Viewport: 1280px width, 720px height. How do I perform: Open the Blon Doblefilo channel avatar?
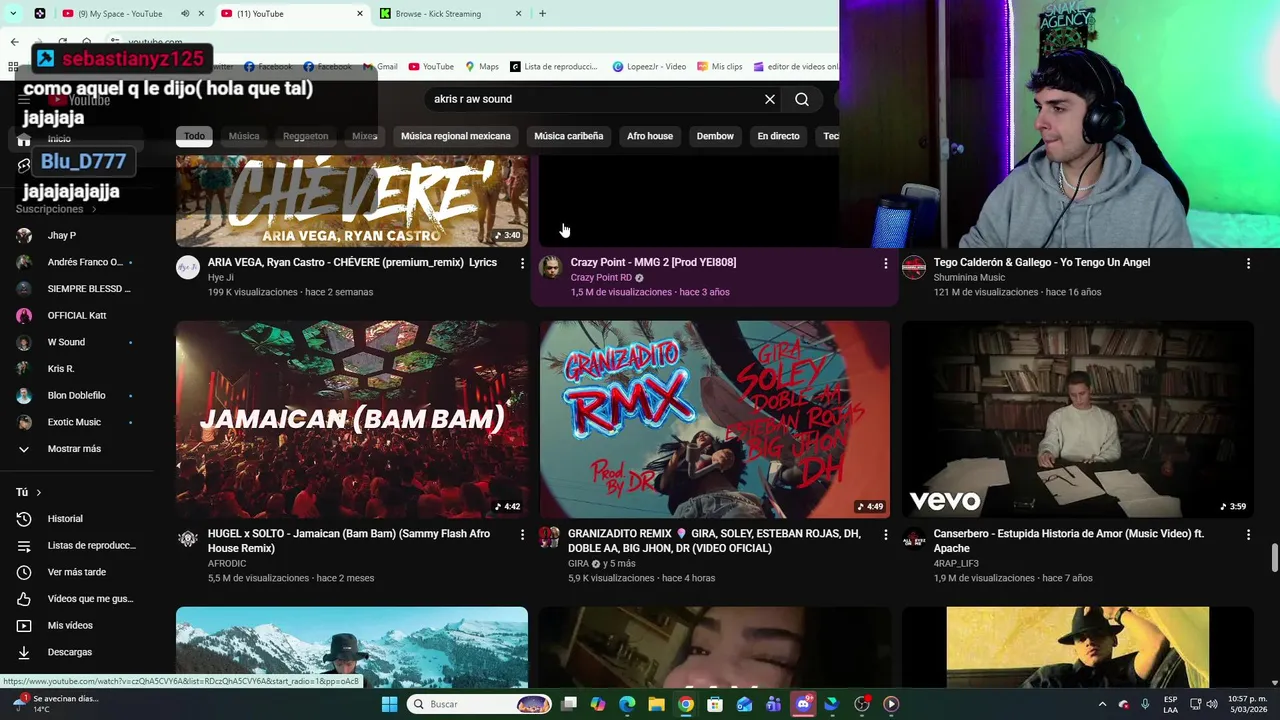(24, 395)
